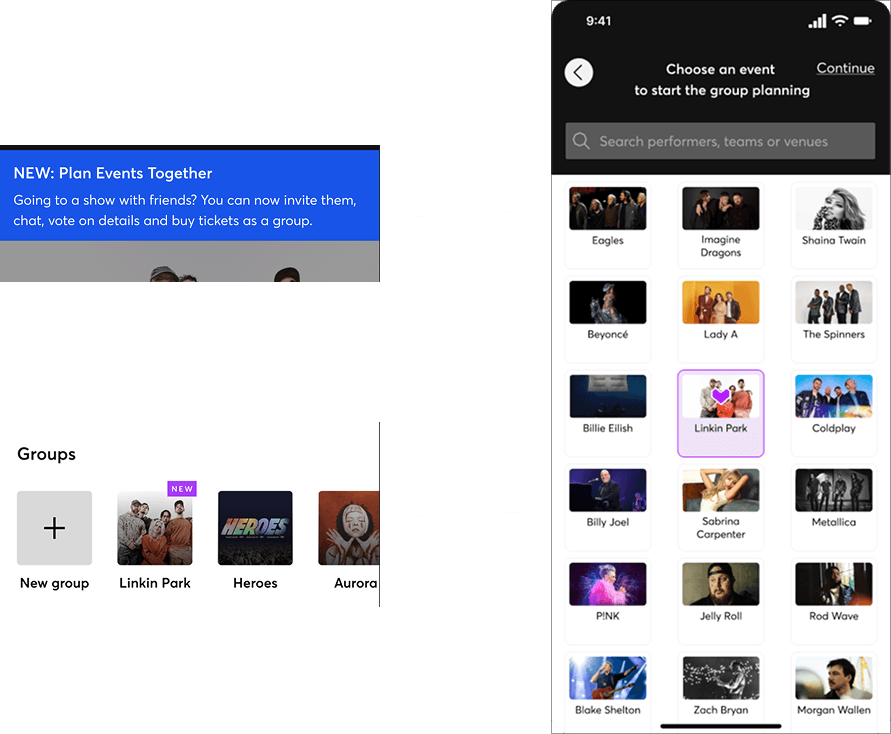891x734 pixels.
Task: Click the NEW: Plan Events Together banner heading
Action: click(x=113, y=173)
